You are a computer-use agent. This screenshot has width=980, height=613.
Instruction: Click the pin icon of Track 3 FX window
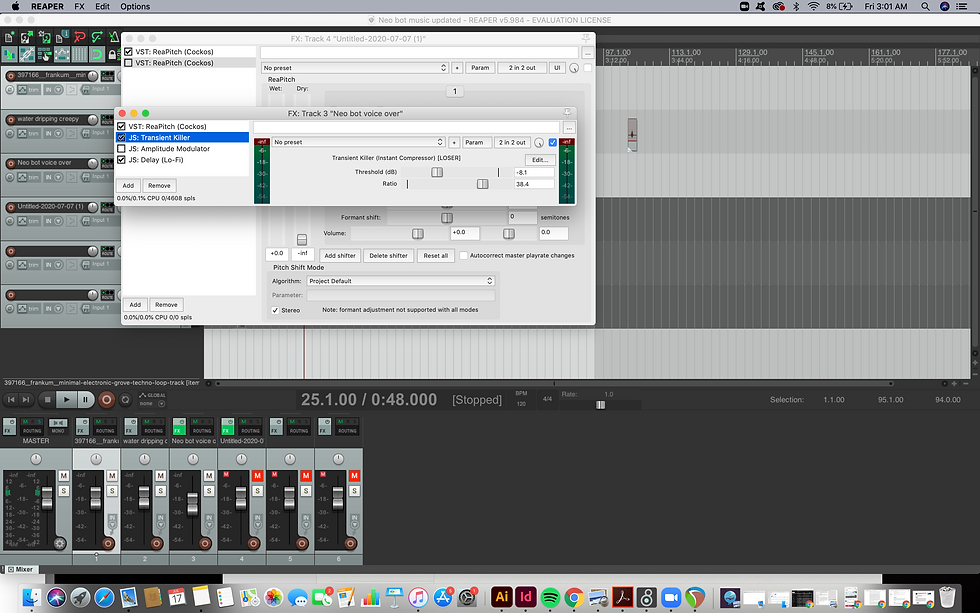(x=567, y=112)
